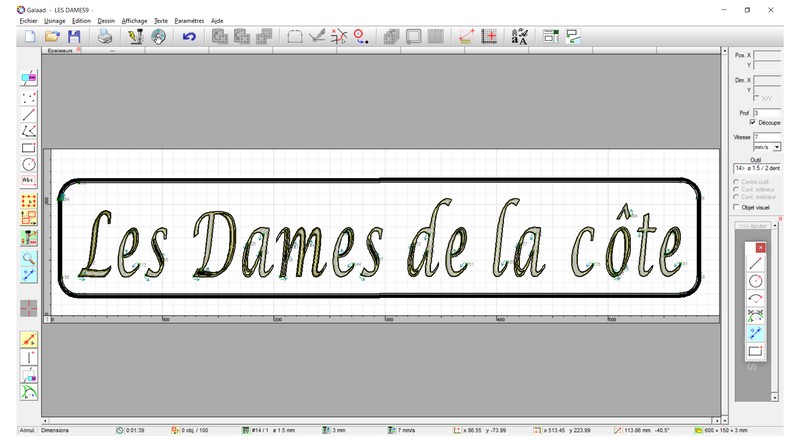Click the Print icon in the toolbar
This screenshot has width=800, height=440.
(105, 37)
